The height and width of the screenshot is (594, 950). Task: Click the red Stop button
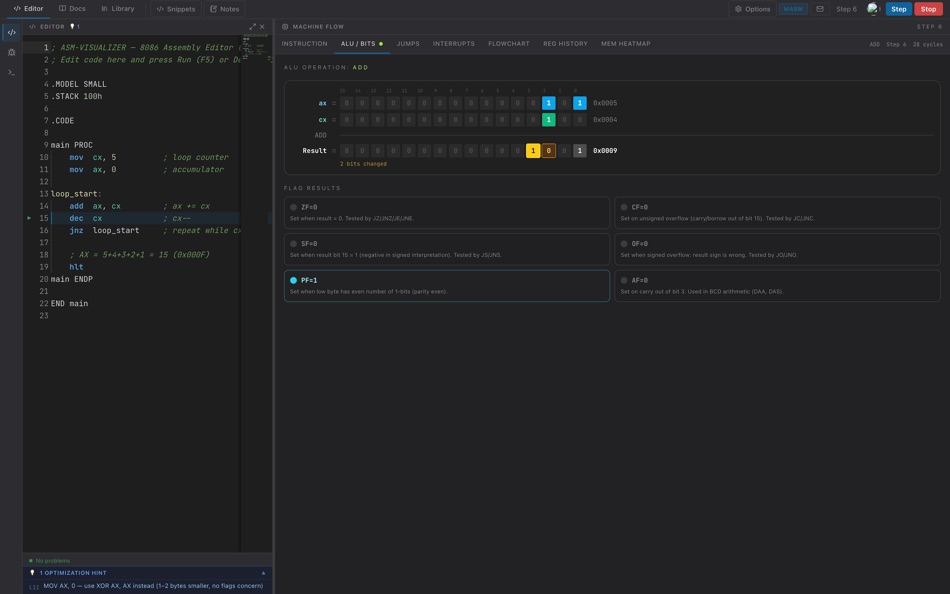[928, 9]
